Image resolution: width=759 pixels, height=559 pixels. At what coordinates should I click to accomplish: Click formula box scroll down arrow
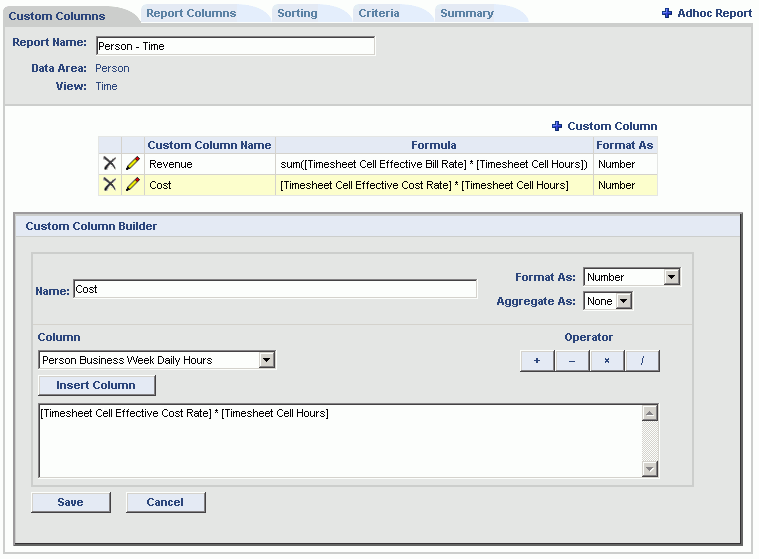point(650,468)
